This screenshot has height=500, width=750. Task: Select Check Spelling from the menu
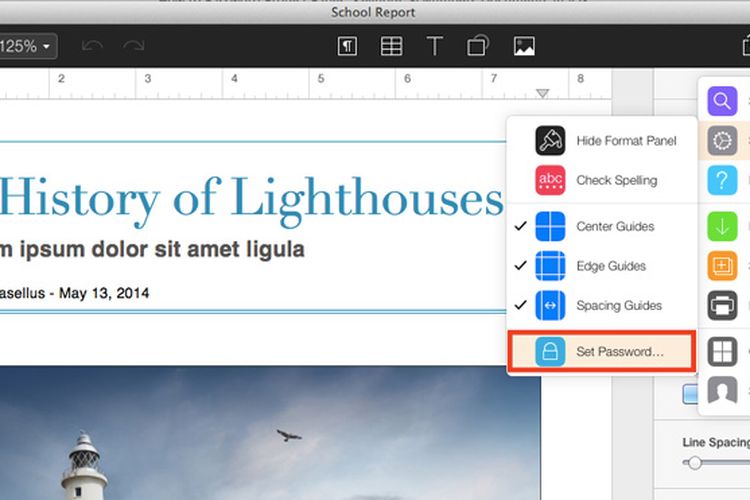[x=602, y=180]
